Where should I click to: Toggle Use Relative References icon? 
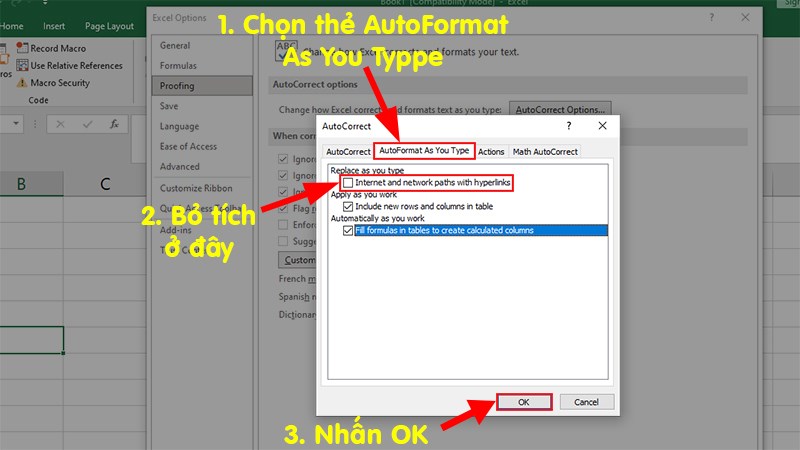click(23, 66)
